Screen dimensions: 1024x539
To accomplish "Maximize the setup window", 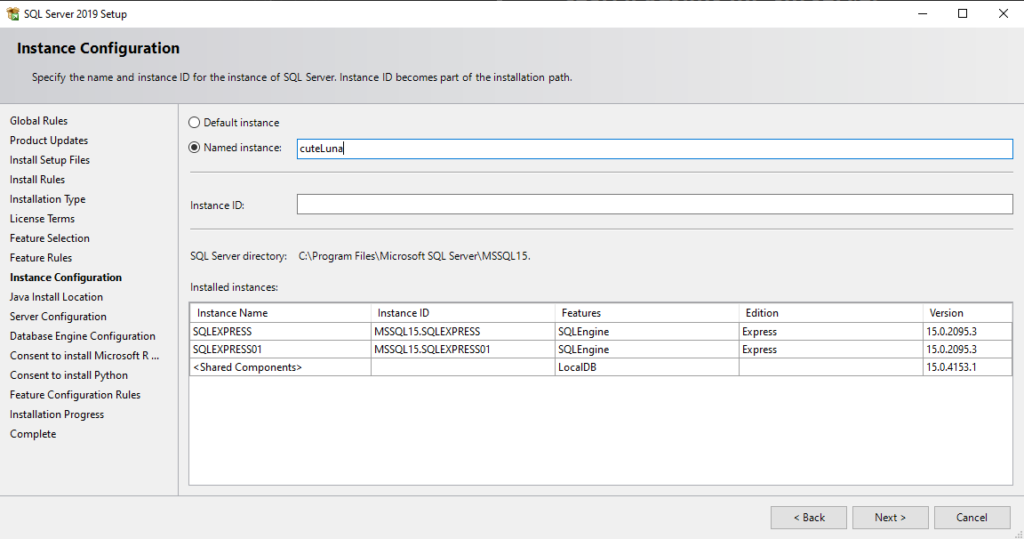I will click(962, 14).
